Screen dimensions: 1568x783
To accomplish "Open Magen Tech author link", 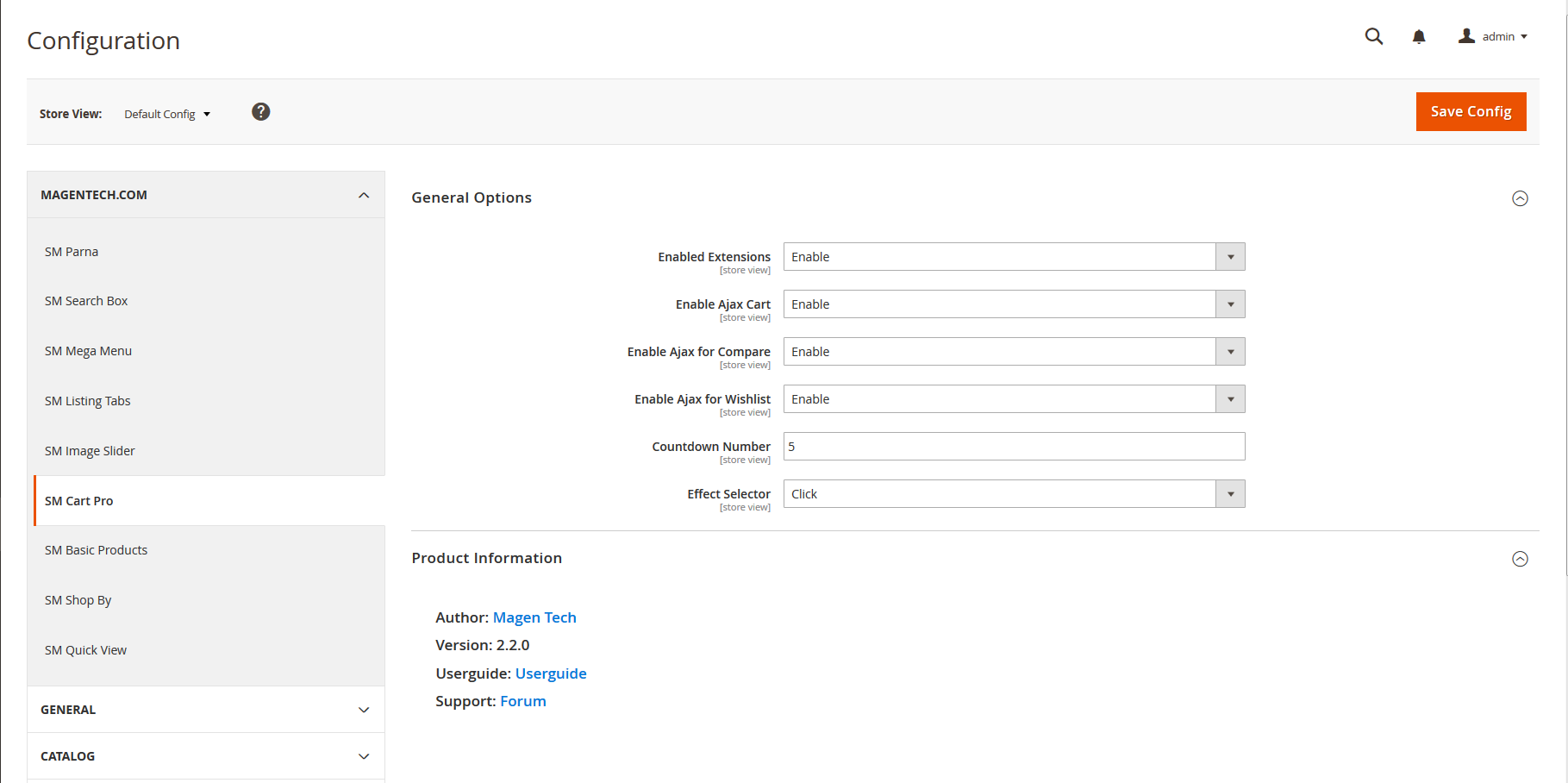I will pos(534,617).
